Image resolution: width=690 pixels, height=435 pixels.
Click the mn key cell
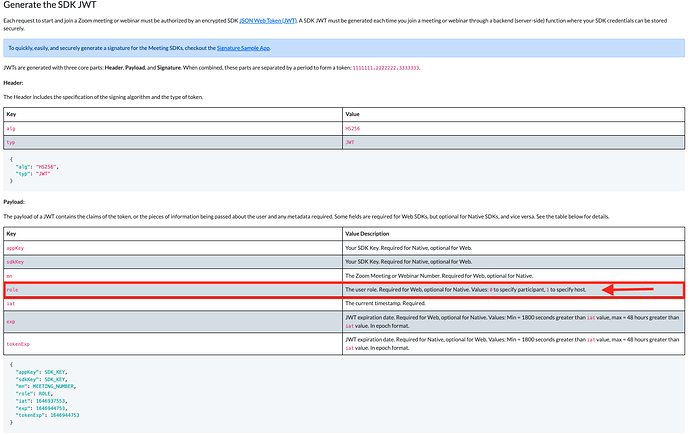click(x=173, y=276)
